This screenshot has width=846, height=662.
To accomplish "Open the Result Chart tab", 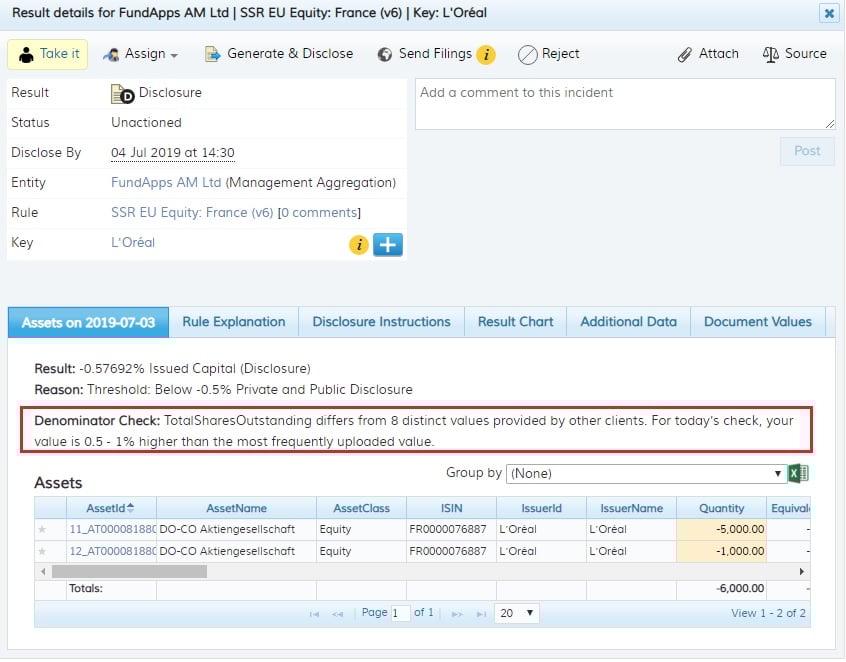I will [515, 322].
